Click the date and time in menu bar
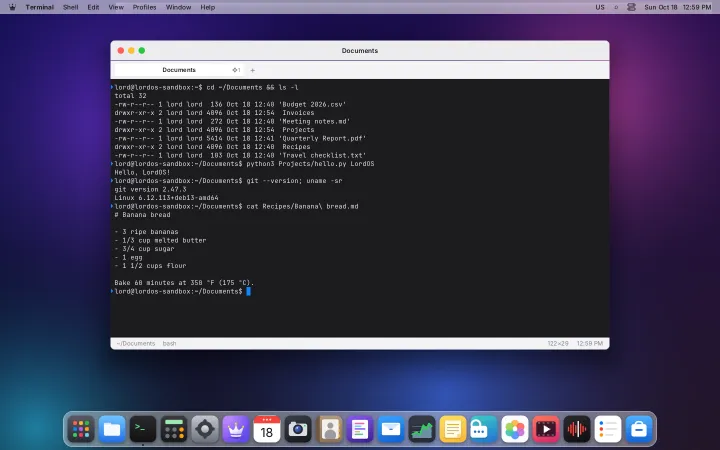The height and width of the screenshot is (450, 720). pyautogui.click(x=678, y=7)
